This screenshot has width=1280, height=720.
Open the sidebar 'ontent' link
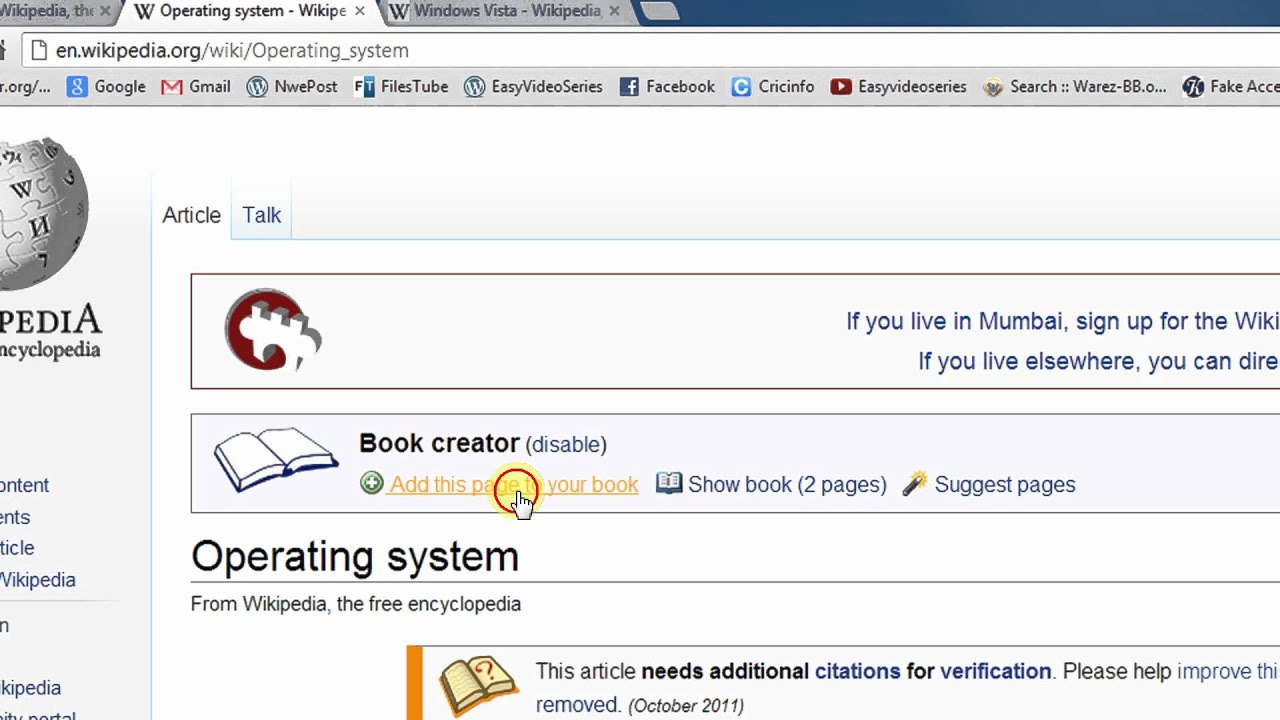(x=24, y=485)
